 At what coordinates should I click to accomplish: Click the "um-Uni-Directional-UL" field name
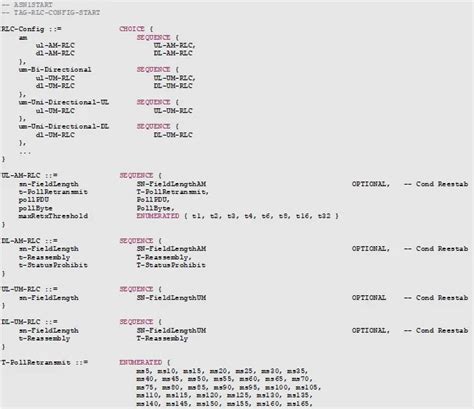[64, 102]
